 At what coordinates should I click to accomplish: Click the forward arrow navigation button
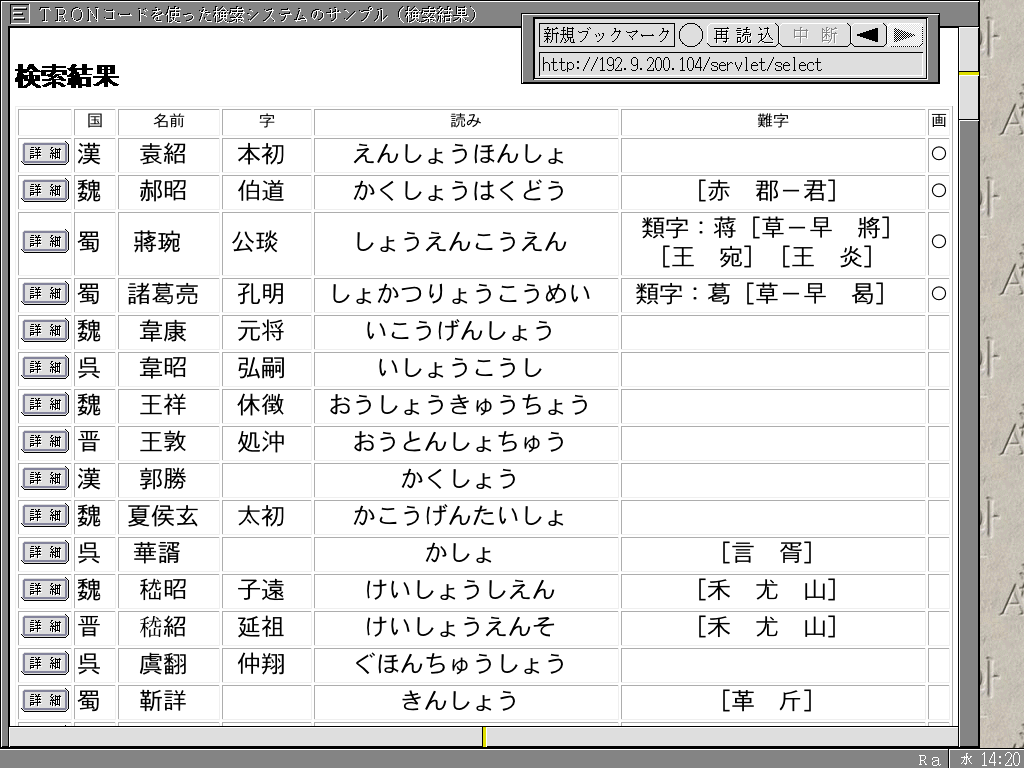tap(905, 35)
